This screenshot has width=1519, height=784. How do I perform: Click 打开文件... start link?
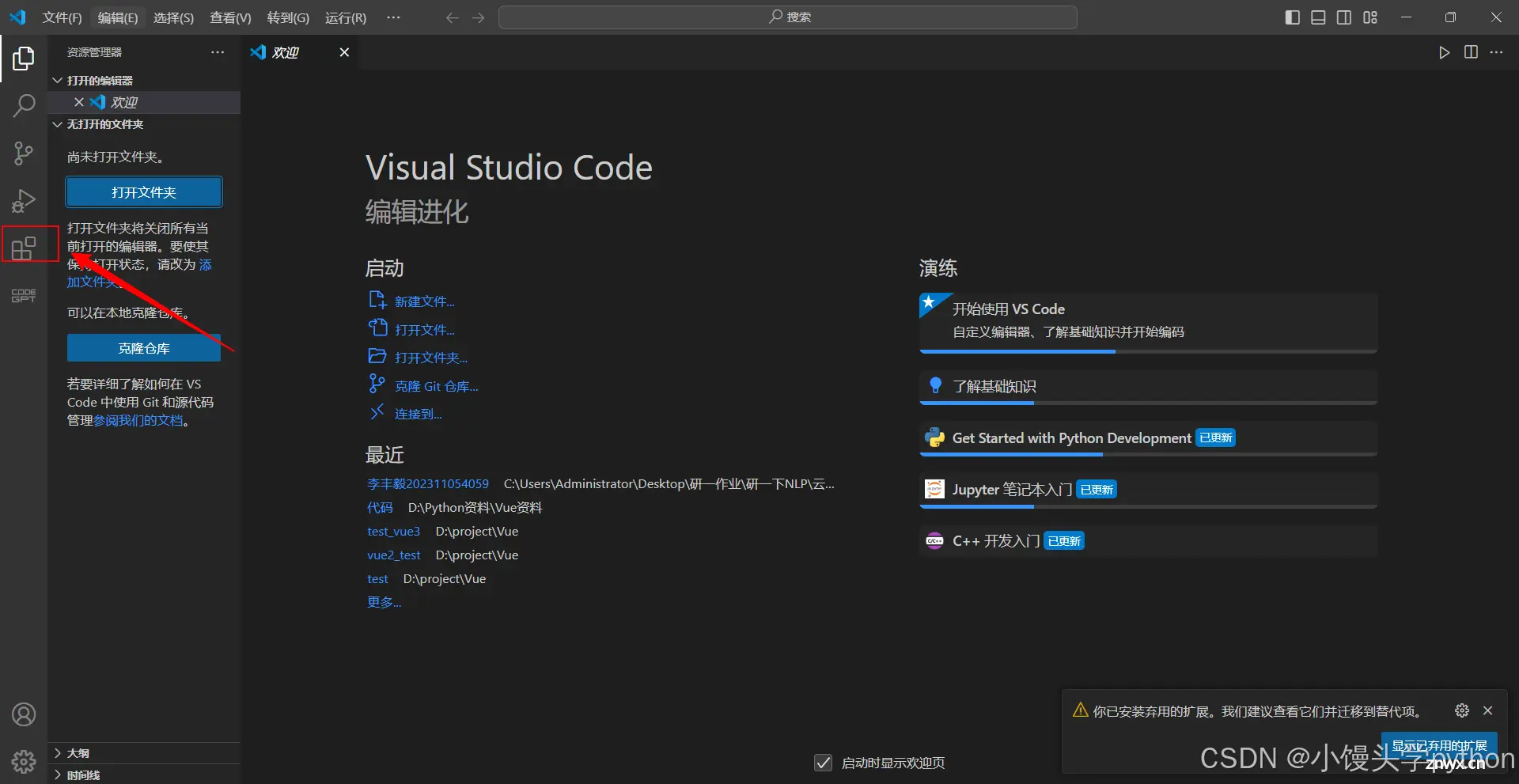(x=425, y=330)
